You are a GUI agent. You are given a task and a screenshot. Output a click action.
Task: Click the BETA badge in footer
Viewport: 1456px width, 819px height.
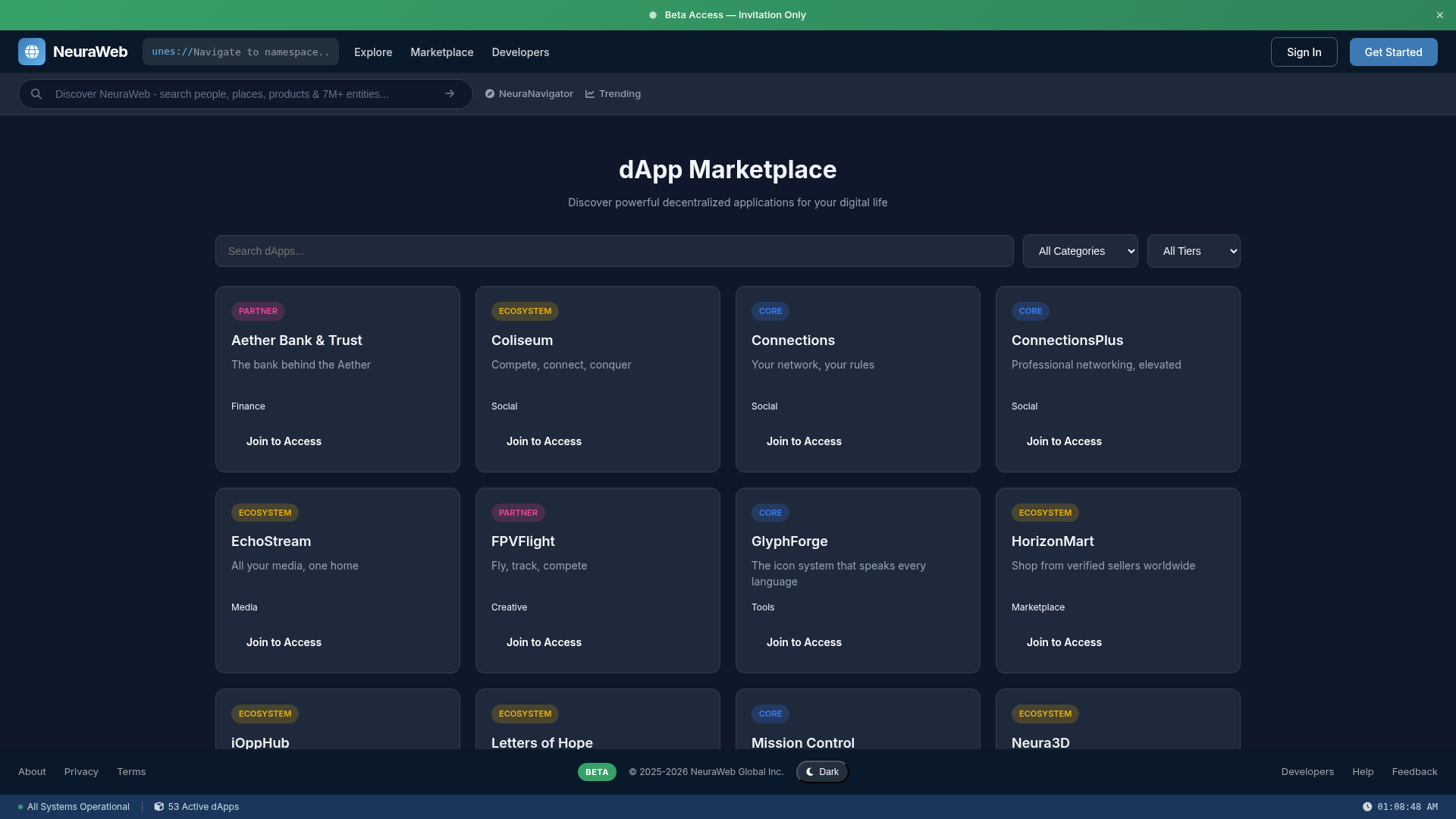(x=597, y=772)
